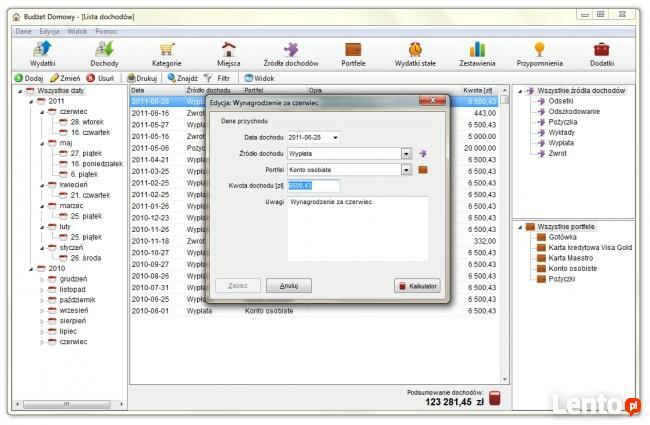Click the Kalkulator button
The width and height of the screenshot is (650, 425).
click(x=417, y=286)
